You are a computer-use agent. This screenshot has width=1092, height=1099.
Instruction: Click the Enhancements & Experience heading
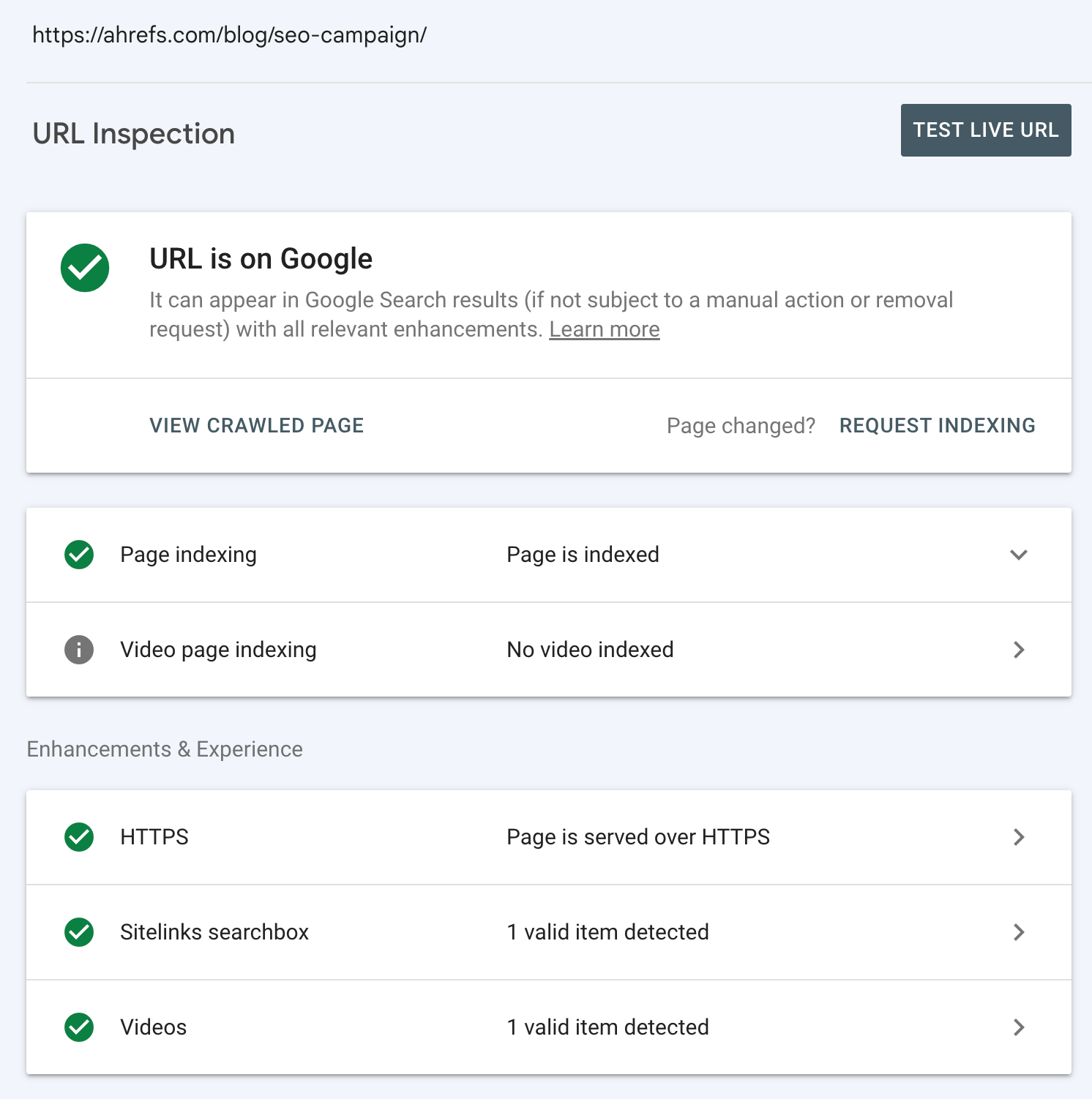click(165, 749)
